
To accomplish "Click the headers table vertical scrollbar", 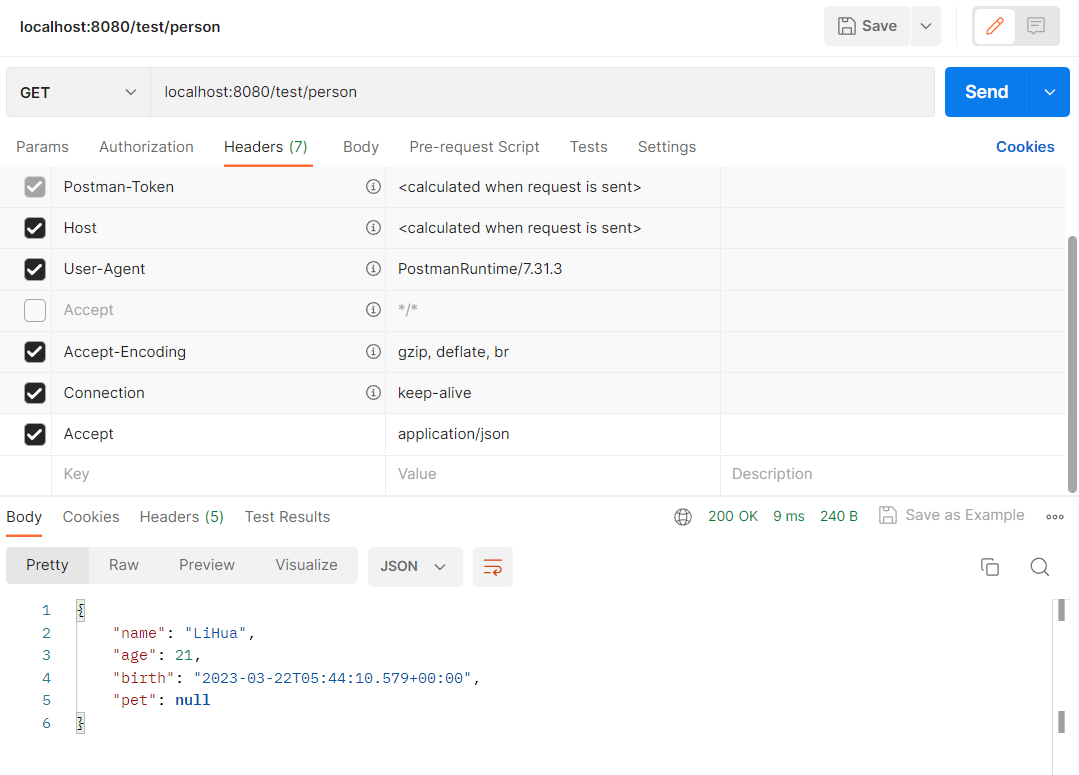I will coord(1072,364).
